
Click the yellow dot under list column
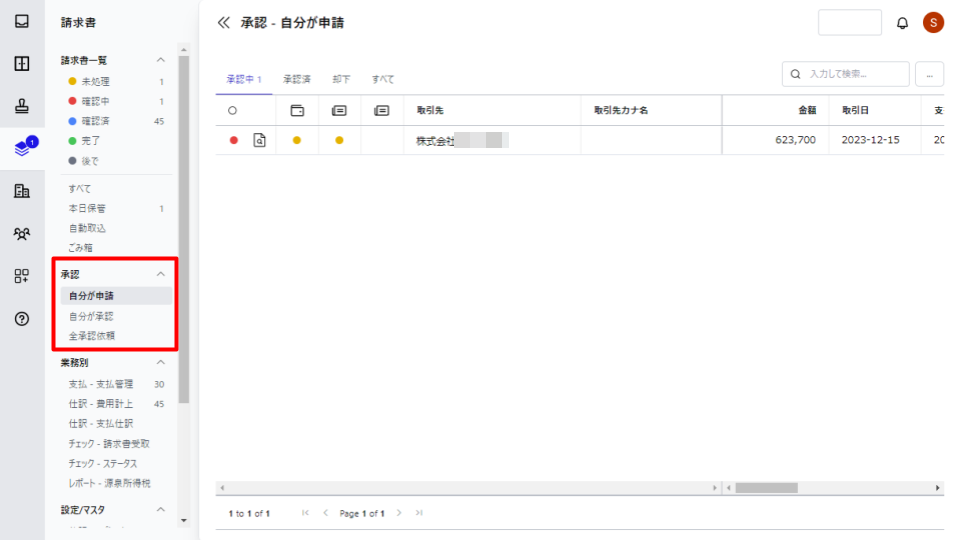339,140
